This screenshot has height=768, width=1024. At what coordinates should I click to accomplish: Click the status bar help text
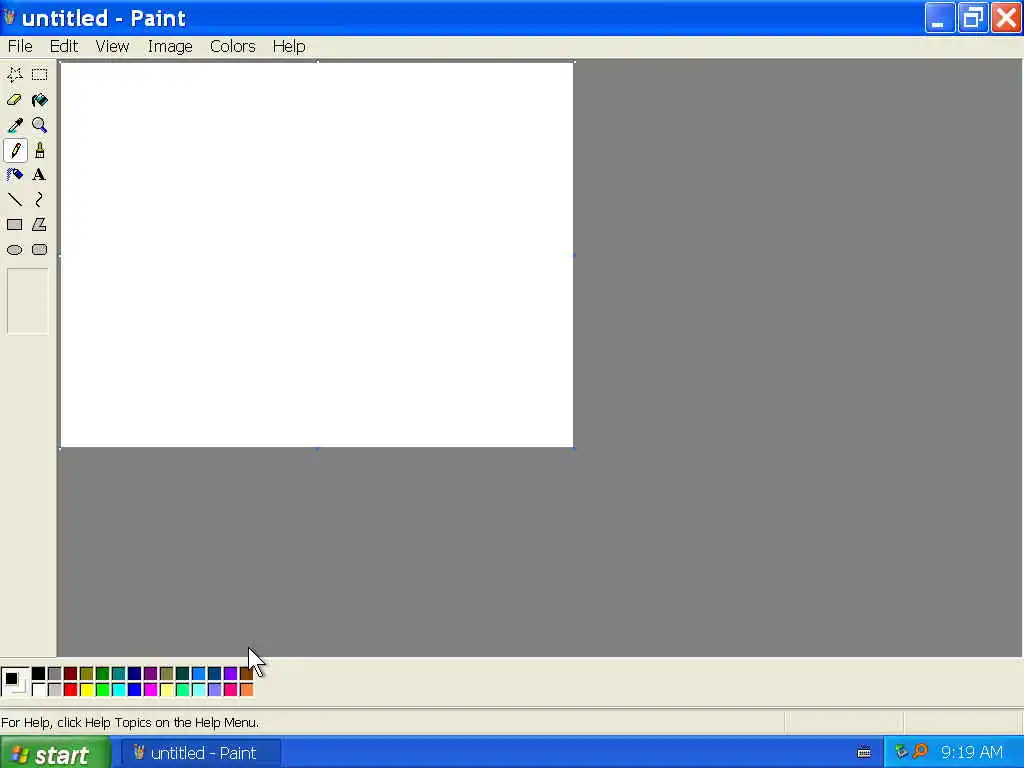(130, 722)
